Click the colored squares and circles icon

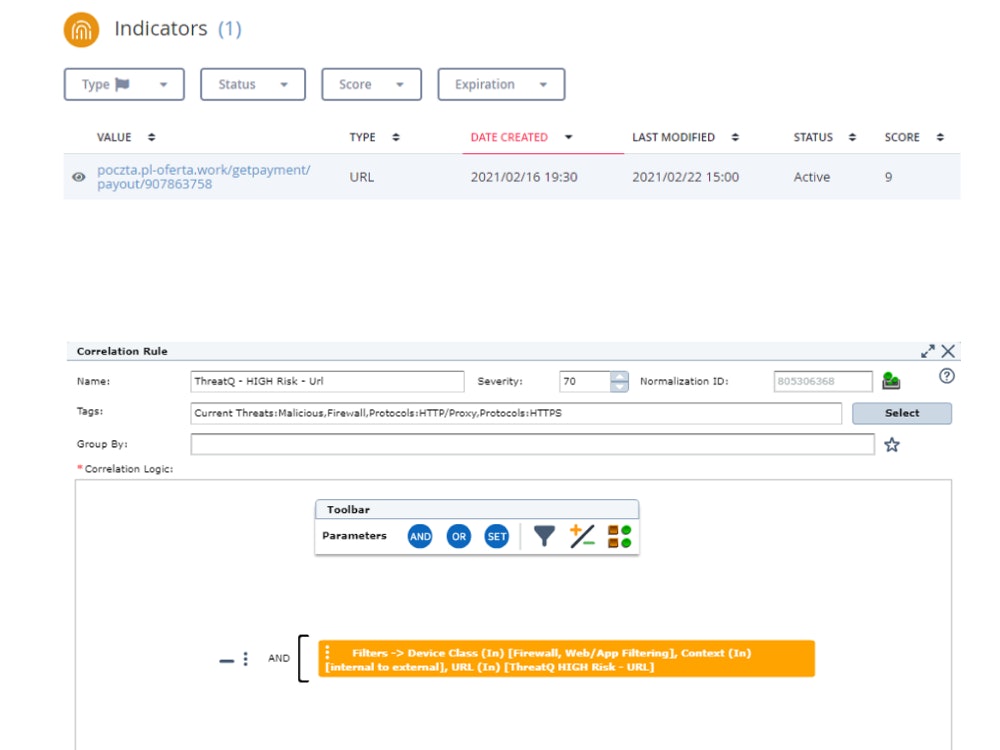[x=620, y=537]
